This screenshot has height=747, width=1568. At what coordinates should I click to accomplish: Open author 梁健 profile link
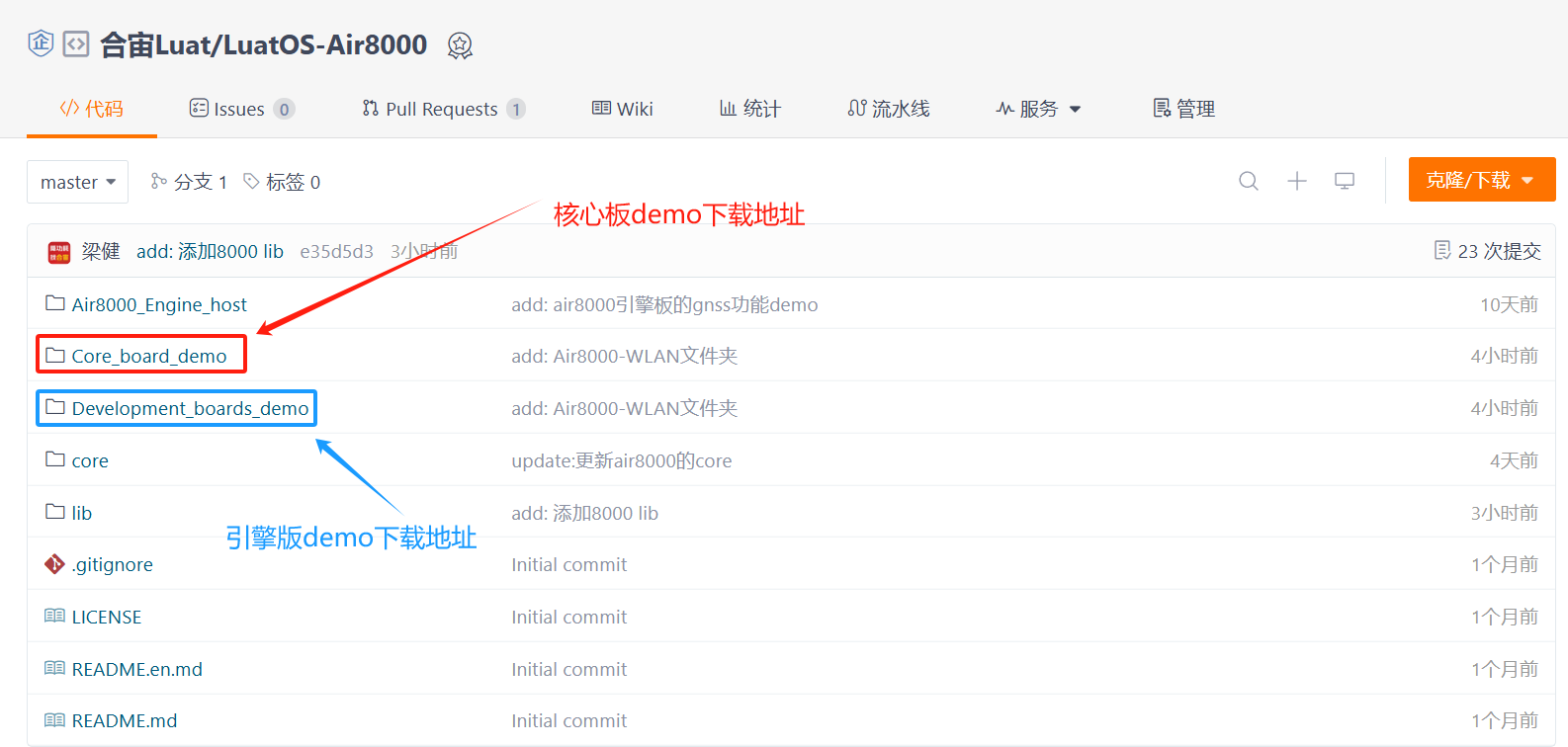(101, 251)
